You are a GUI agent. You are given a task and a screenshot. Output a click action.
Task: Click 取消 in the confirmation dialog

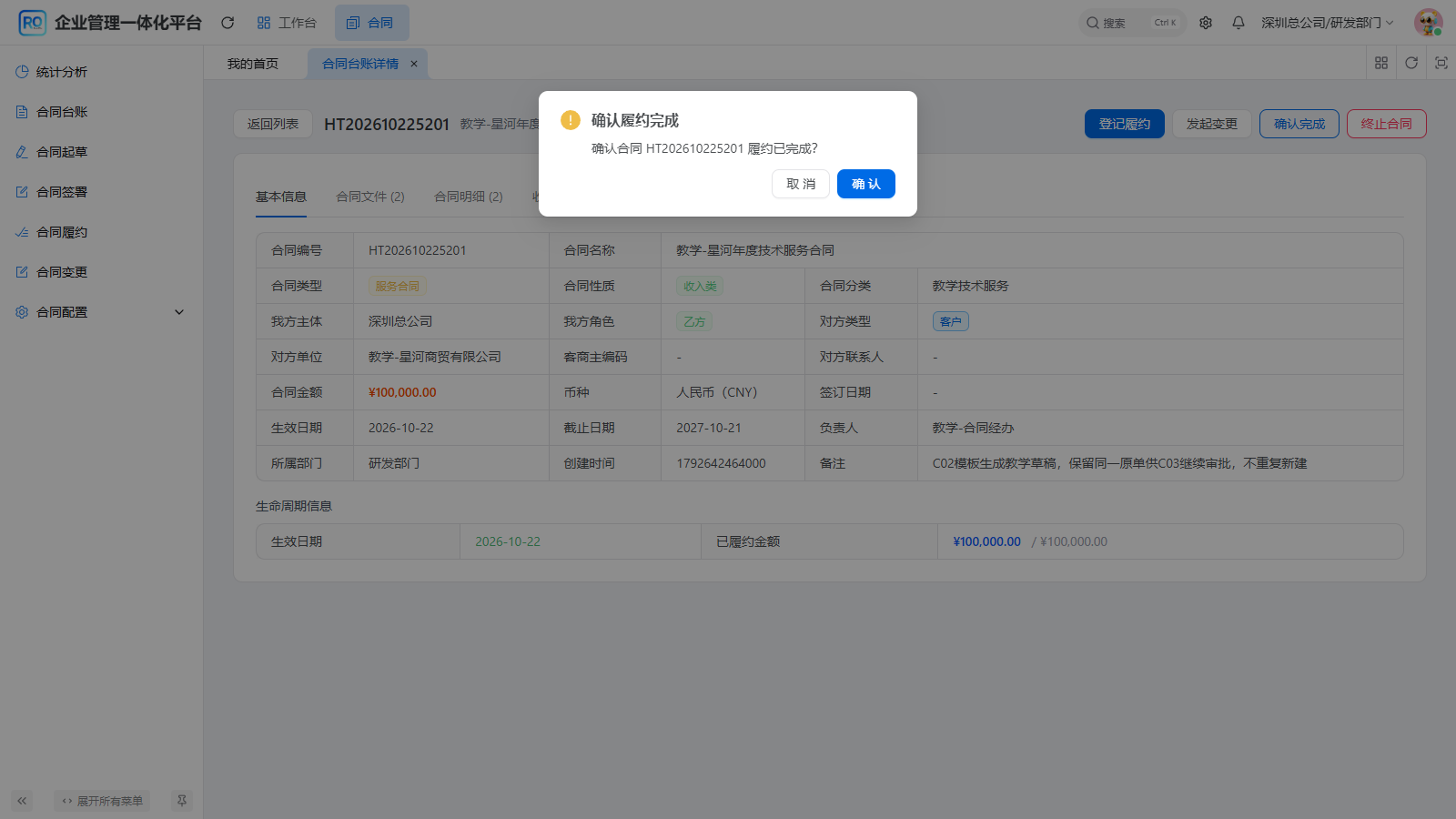tap(801, 184)
